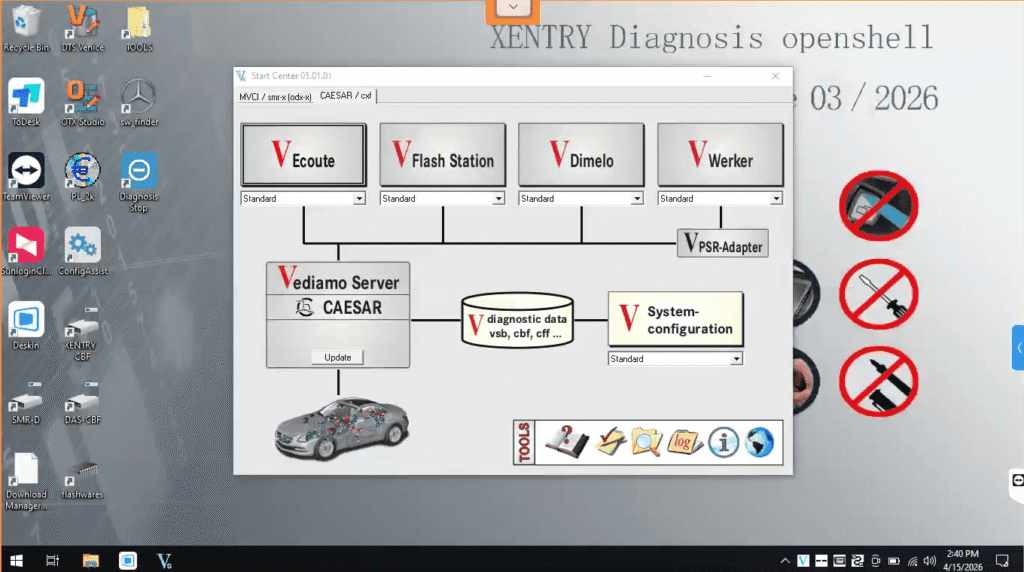Screen dimensions: 1024x572
Task: Open the Windows Start menu
Action: tap(15, 559)
